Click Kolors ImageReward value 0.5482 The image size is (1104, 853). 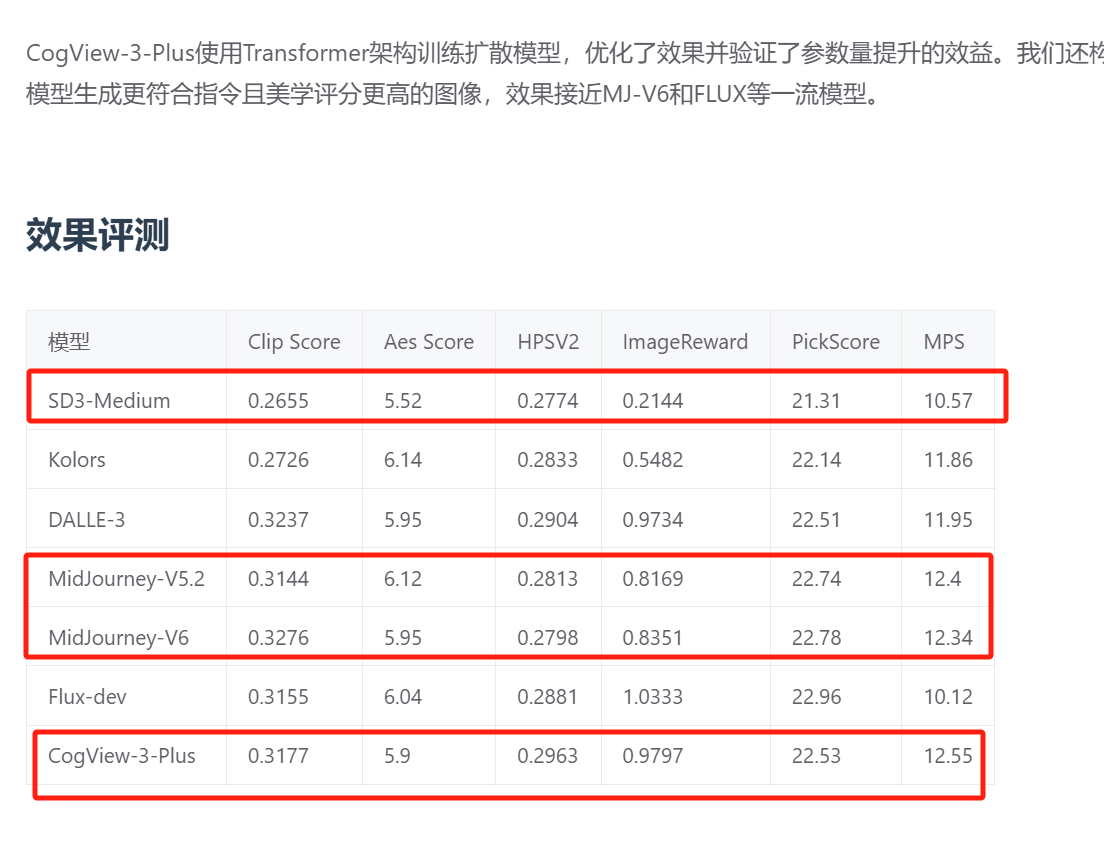tap(653, 460)
